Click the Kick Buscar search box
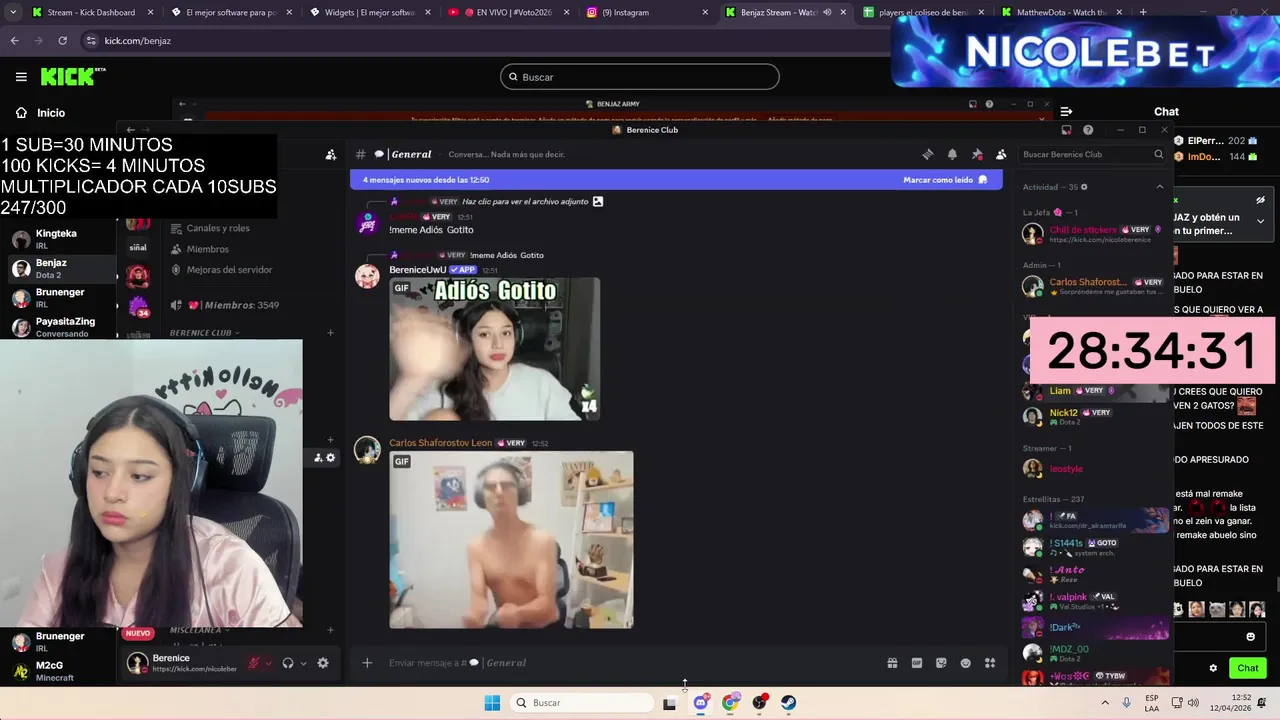 pos(640,77)
